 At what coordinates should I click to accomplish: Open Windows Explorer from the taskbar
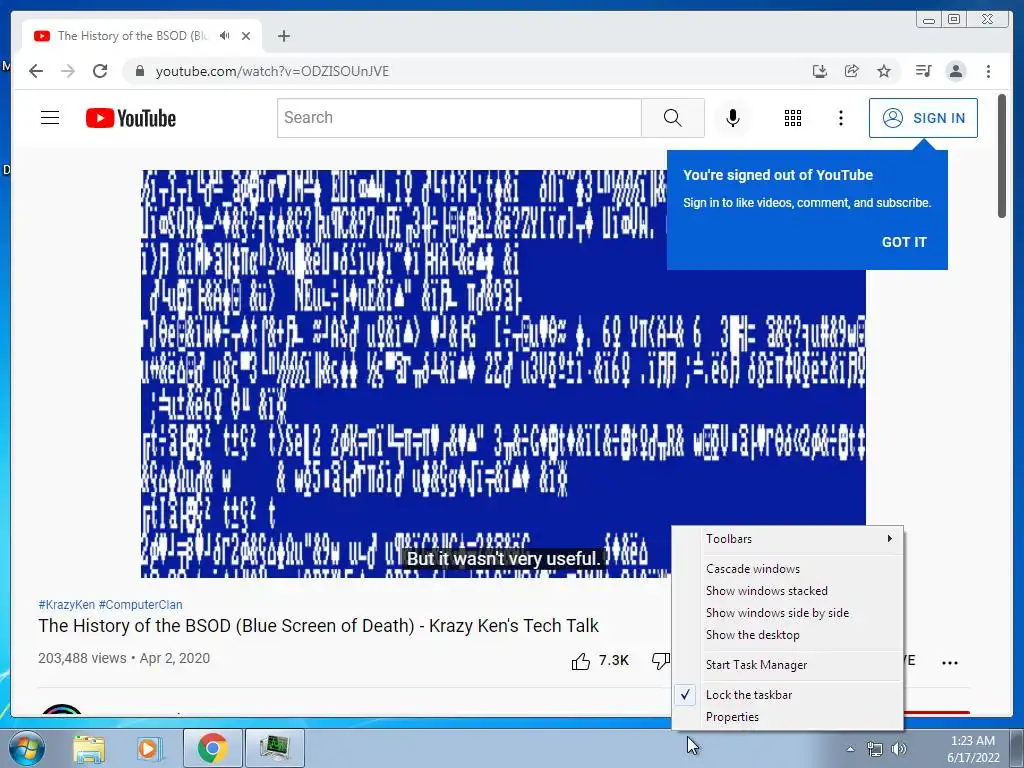[x=89, y=749]
